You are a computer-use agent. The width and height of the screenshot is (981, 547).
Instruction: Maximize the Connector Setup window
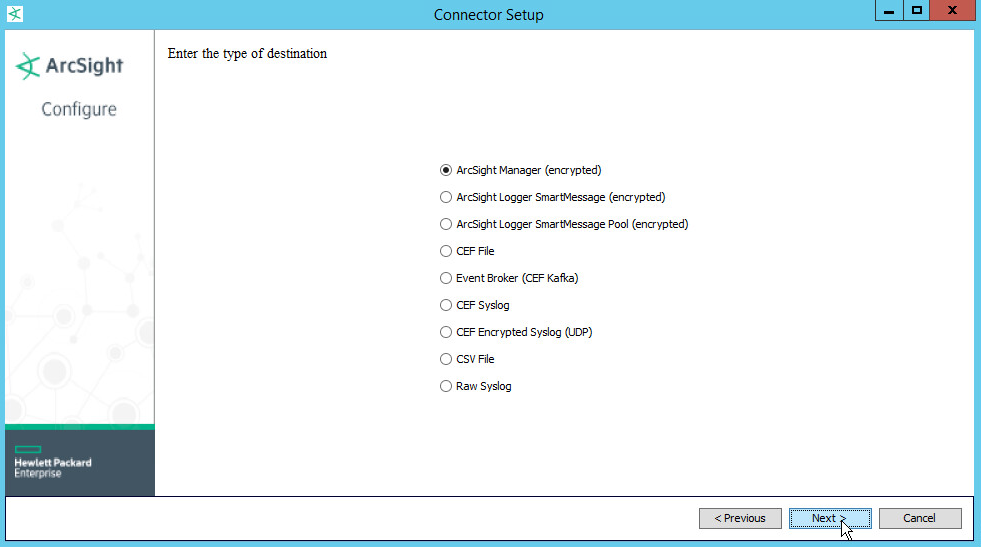pos(915,10)
